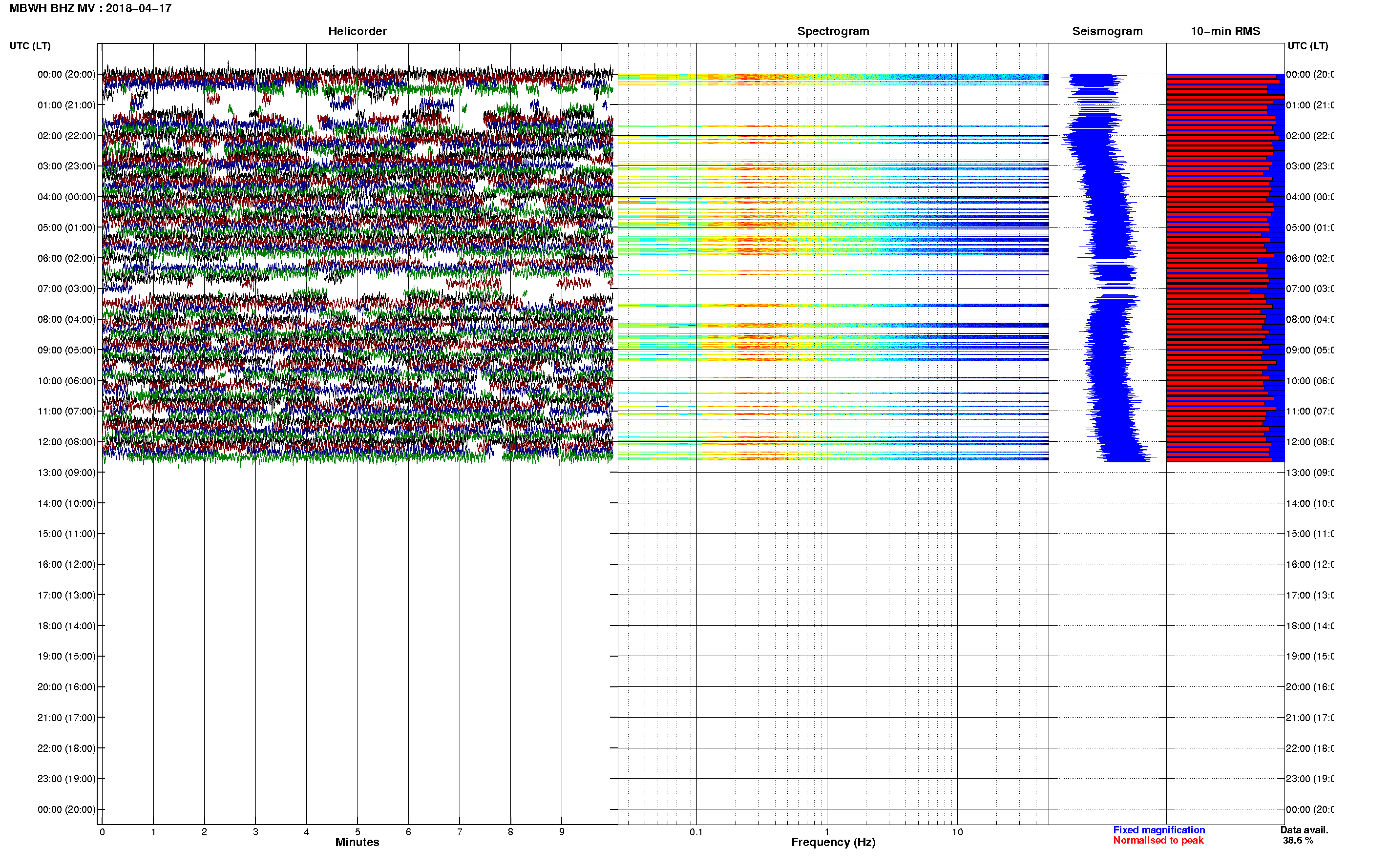Click the '0.1' frequency tick label
The height and width of the screenshot is (868, 1389).
pos(696,832)
